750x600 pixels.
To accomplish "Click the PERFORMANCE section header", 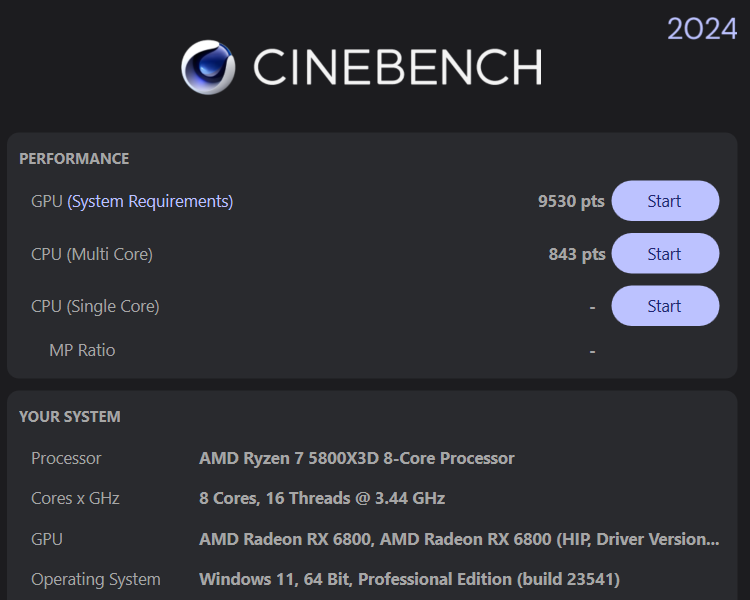I will (x=74, y=158).
